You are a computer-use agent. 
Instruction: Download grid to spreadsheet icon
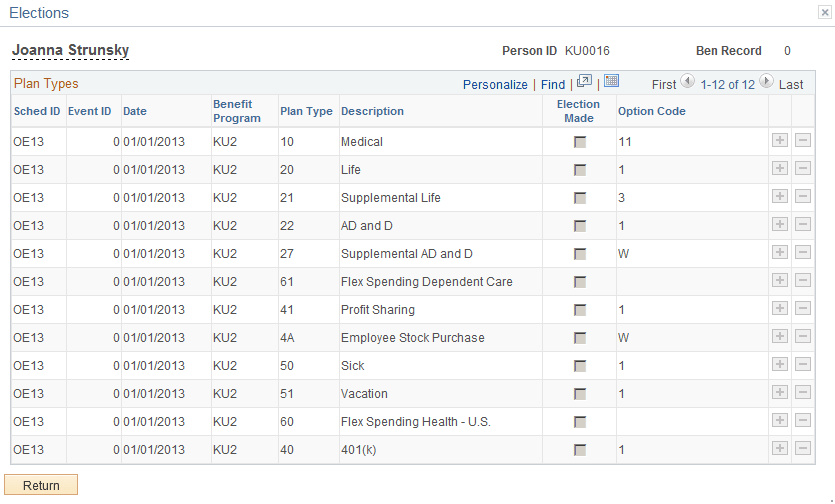pyautogui.click(x=611, y=82)
